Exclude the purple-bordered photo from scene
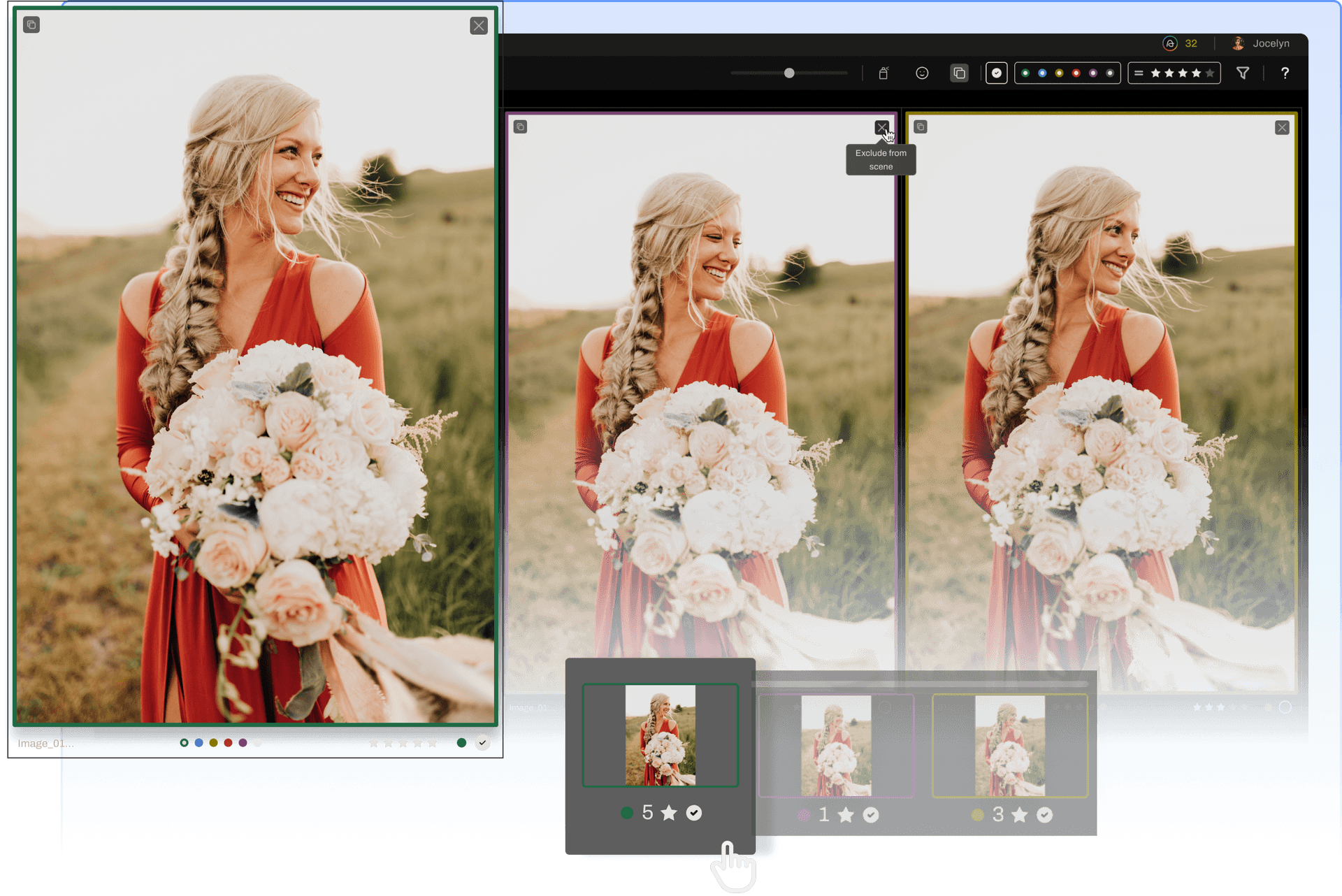The width and height of the screenshot is (1342, 896). (x=881, y=128)
